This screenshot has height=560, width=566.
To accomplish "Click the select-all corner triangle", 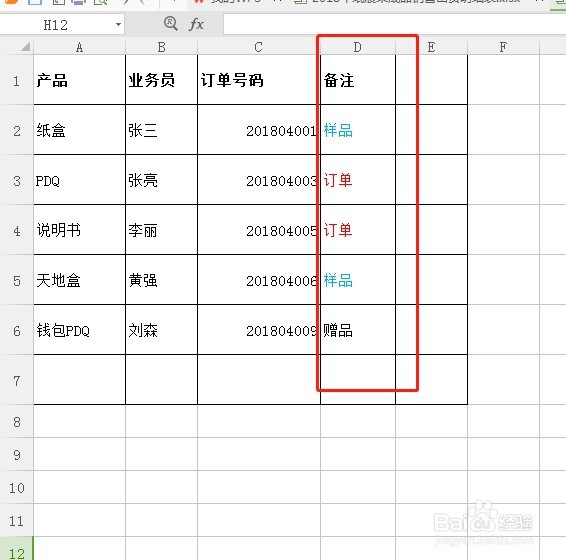I will pos(25,47).
